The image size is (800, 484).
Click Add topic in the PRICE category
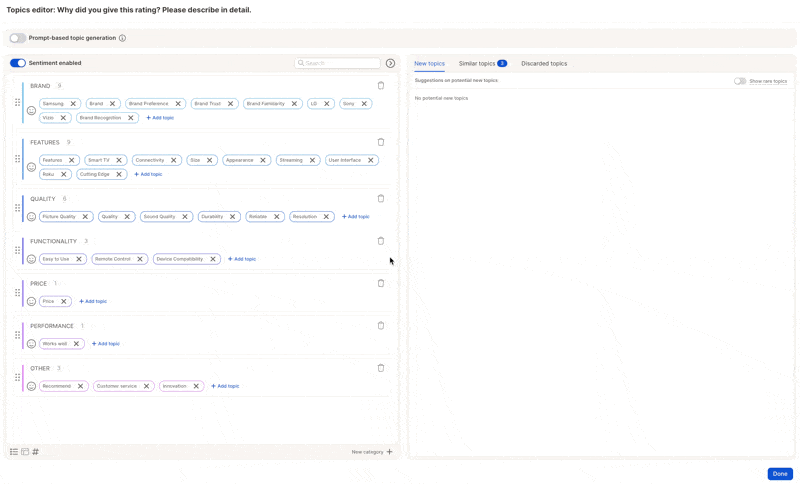[x=93, y=301]
